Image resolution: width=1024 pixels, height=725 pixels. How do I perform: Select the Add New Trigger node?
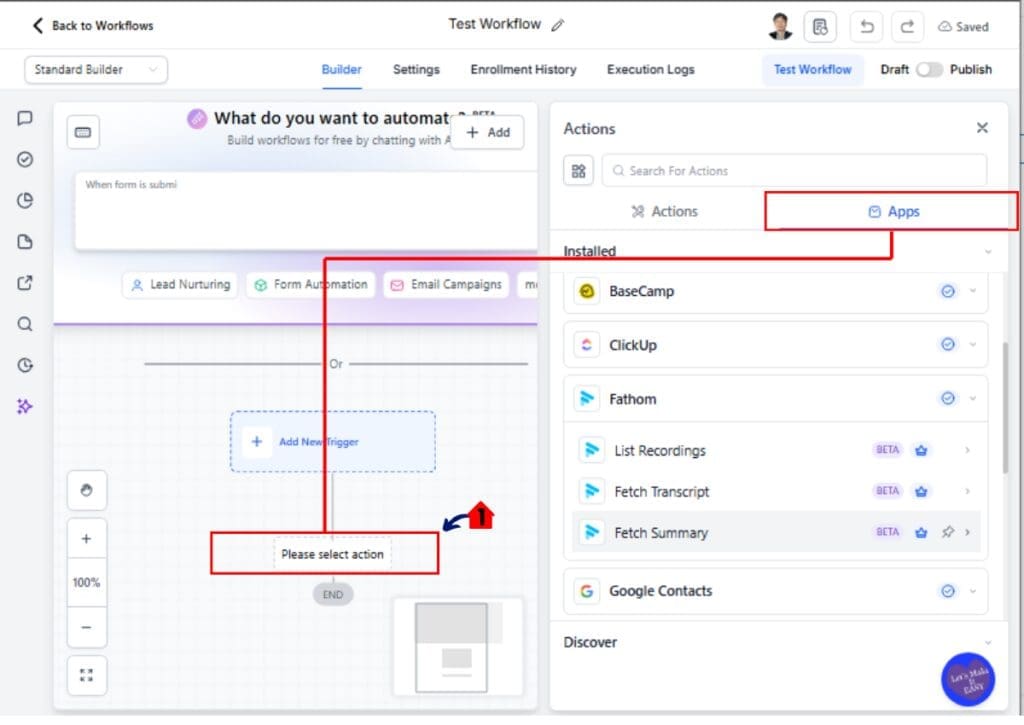point(333,440)
